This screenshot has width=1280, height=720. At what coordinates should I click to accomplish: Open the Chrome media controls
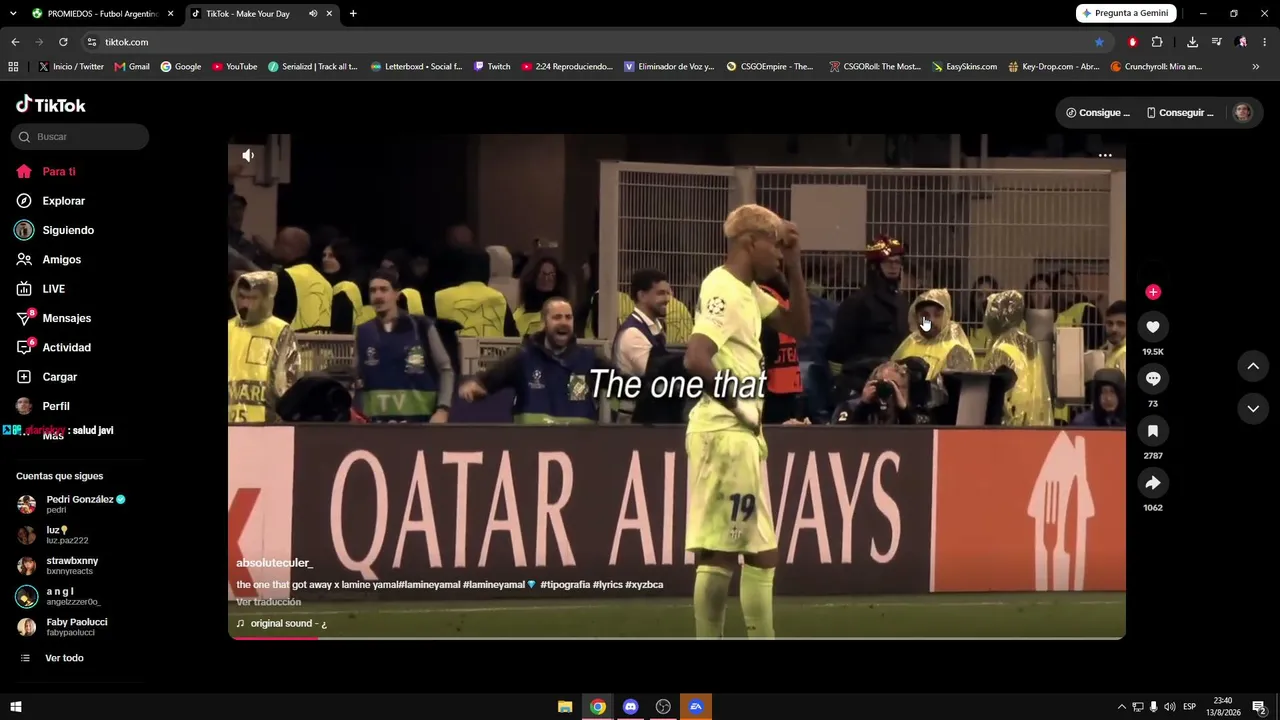pos(1217,42)
